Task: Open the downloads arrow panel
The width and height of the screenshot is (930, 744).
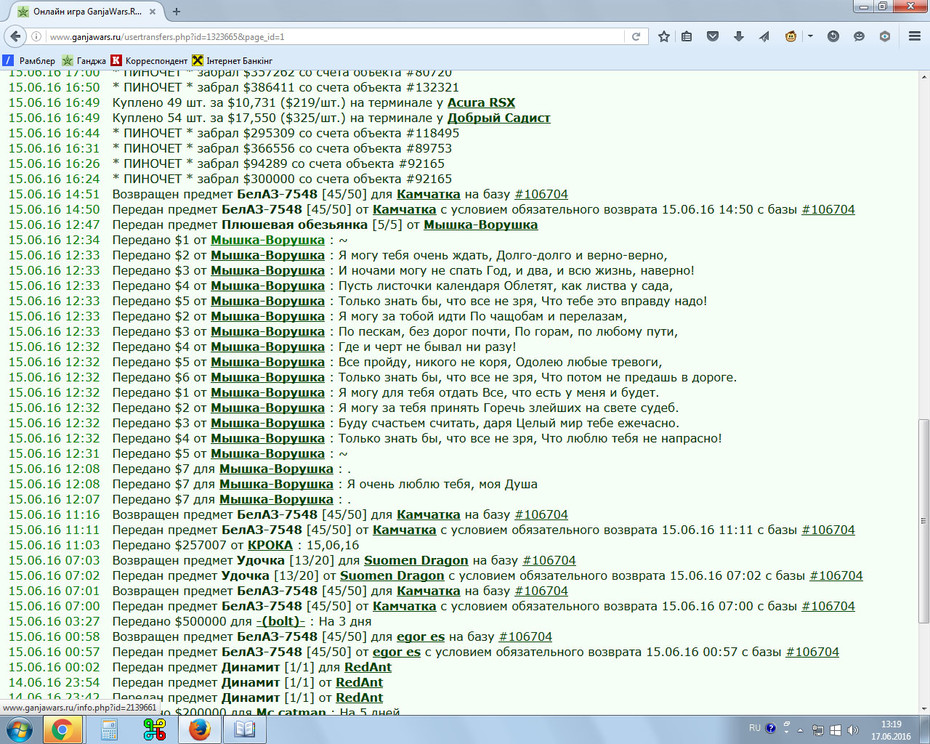Action: (x=738, y=37)
